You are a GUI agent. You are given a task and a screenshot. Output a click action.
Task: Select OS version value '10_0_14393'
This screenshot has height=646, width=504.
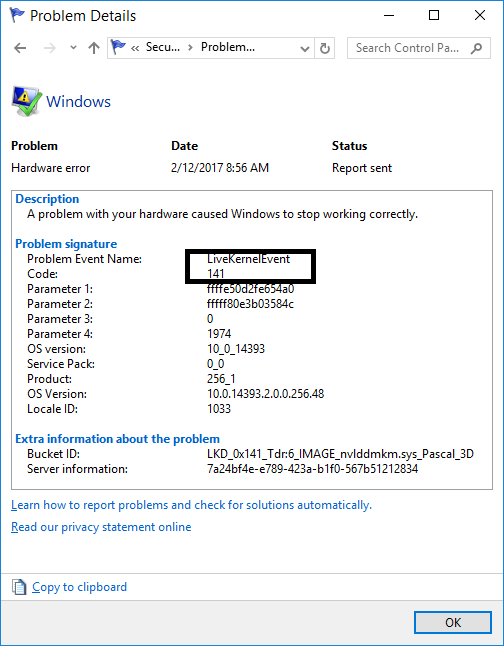point(236,349)
